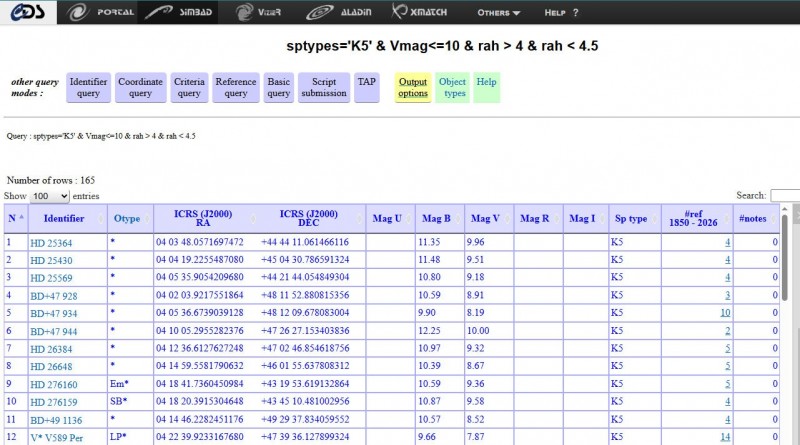Screen dimensions: 800x445
Task: Open the Portal service
Action: [x=100, y=12]
